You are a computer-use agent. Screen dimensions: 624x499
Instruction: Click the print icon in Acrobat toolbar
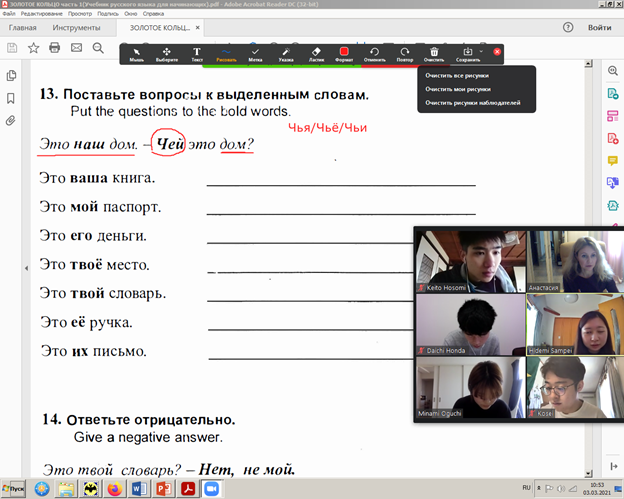click(x=55, y=48)
